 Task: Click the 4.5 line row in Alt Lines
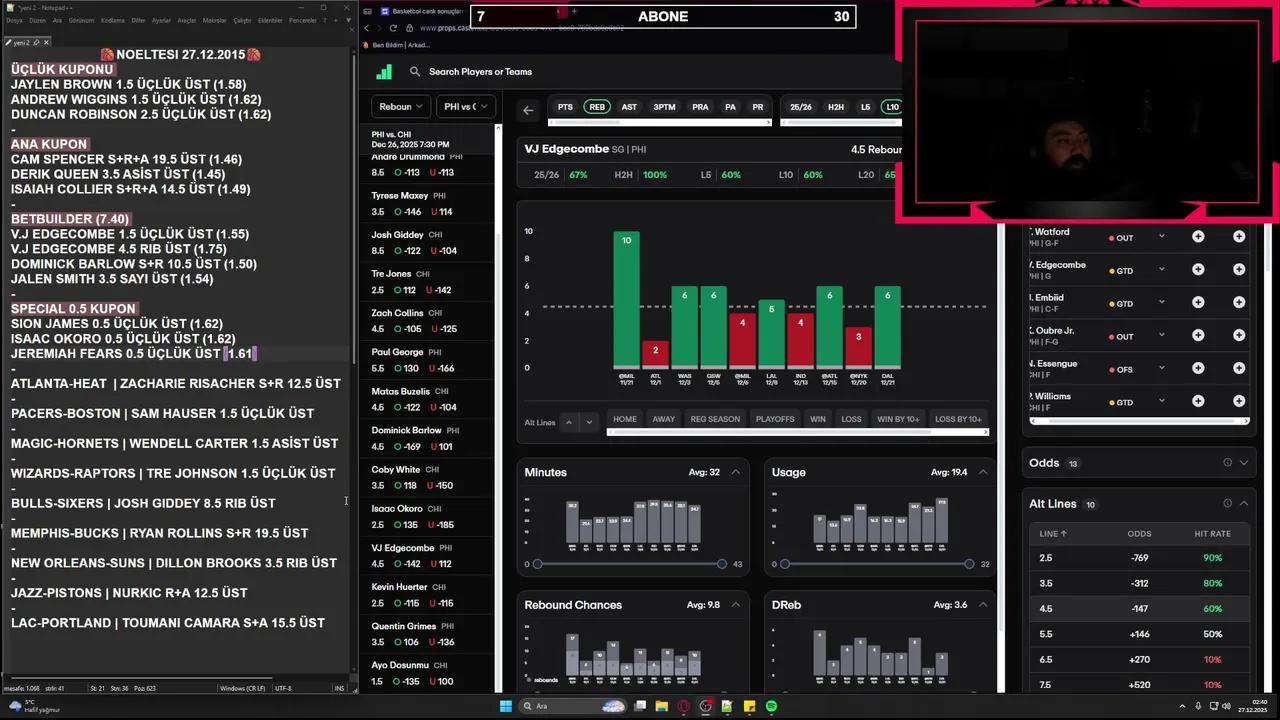point(1140,609)
